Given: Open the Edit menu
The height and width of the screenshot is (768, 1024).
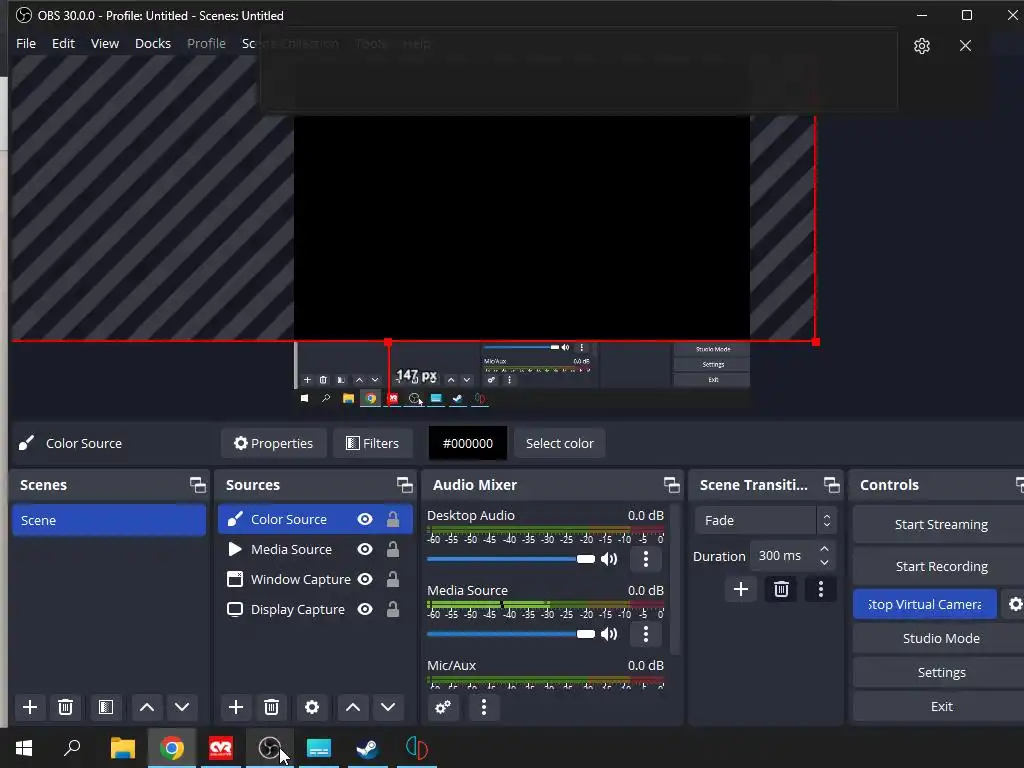Looking at the screenshot, I should click(x=63, y=44).
